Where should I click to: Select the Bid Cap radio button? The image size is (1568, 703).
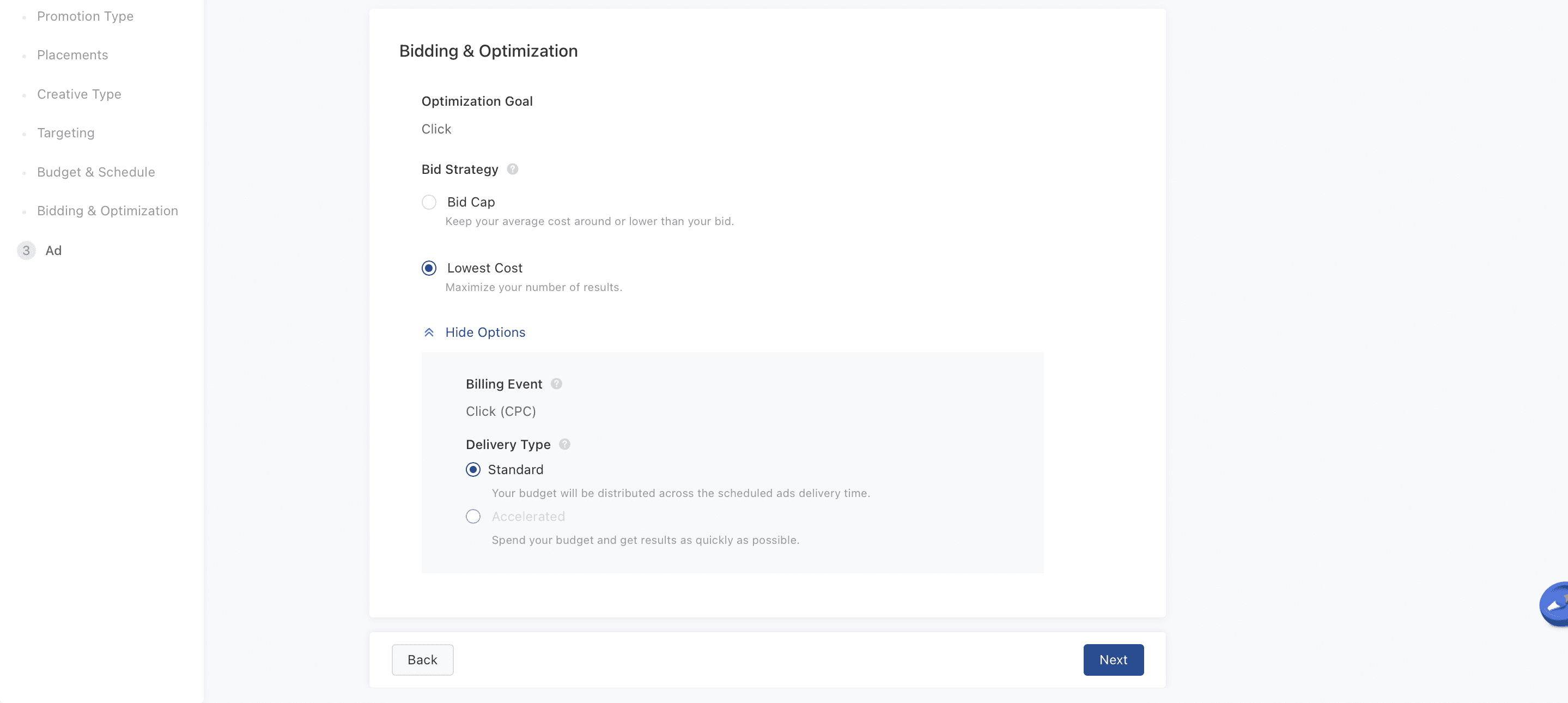[x=429, y=202]
